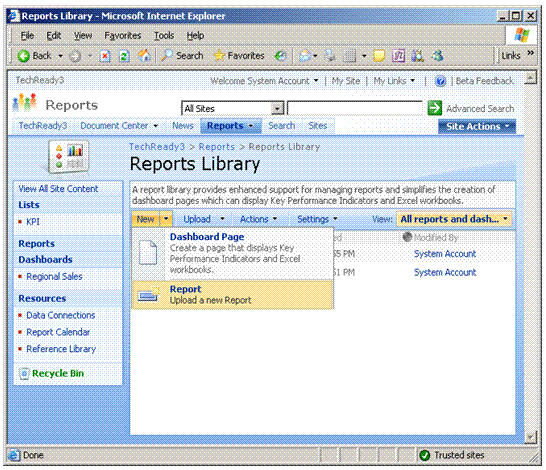The height and width of the screenshot is (470, 546).
Task: Click the Print icon in IE toolbar
Action: click(x=330, y=56)
